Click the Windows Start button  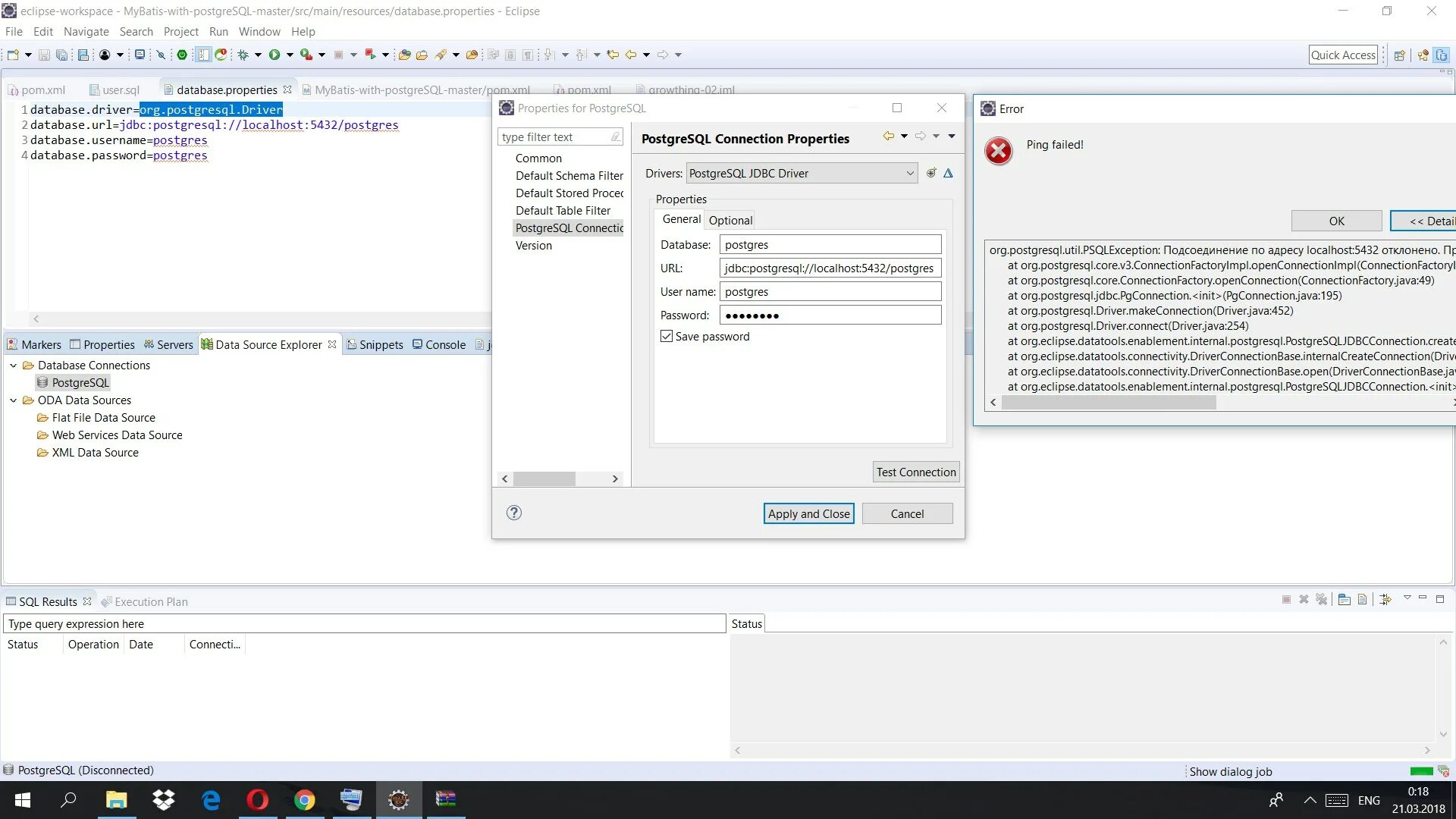coord(23,799)
